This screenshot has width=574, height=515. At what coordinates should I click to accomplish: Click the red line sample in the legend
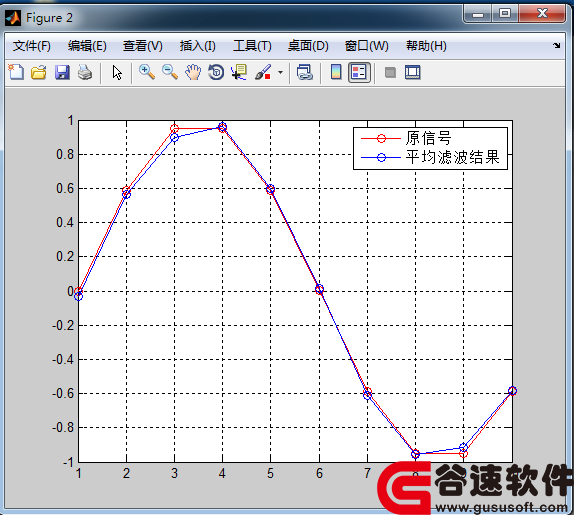click(x=381, y=138)
